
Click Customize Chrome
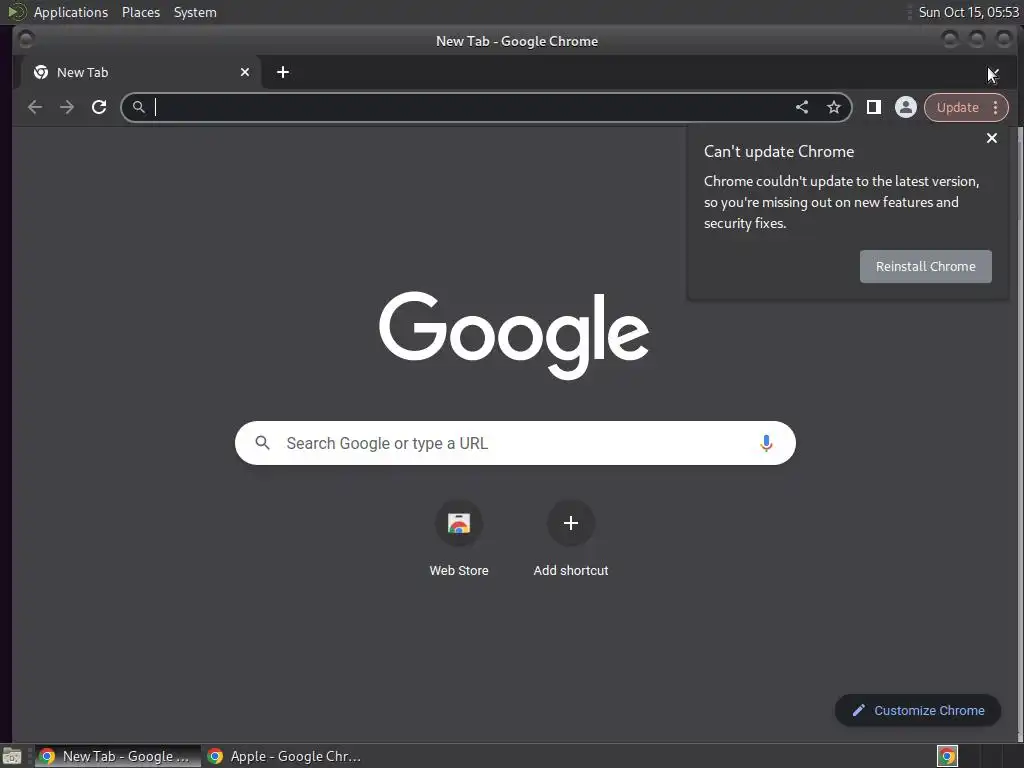[x=918, y=711]
